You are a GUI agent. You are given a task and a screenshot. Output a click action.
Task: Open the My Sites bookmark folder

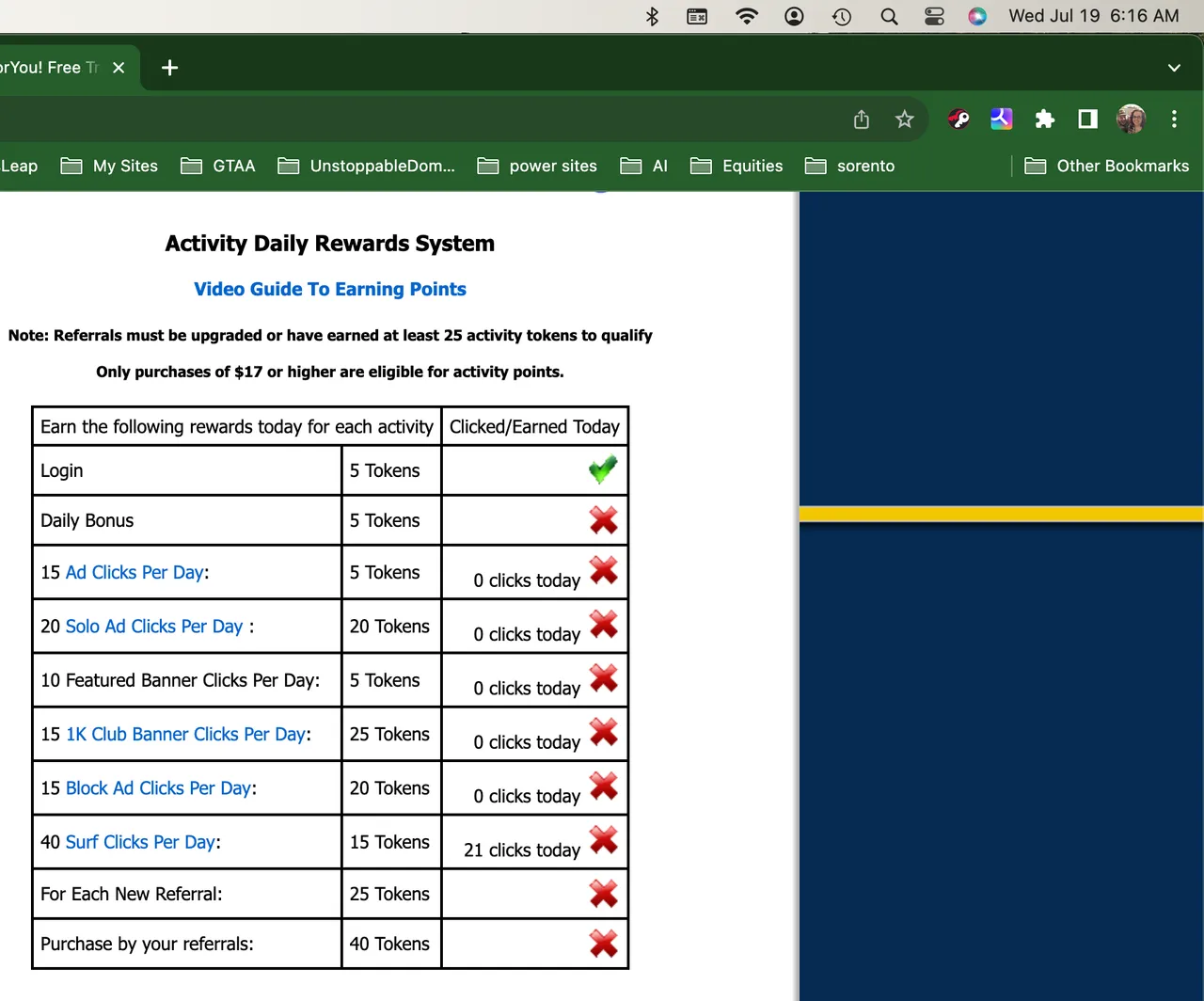[x=109, y=167]
